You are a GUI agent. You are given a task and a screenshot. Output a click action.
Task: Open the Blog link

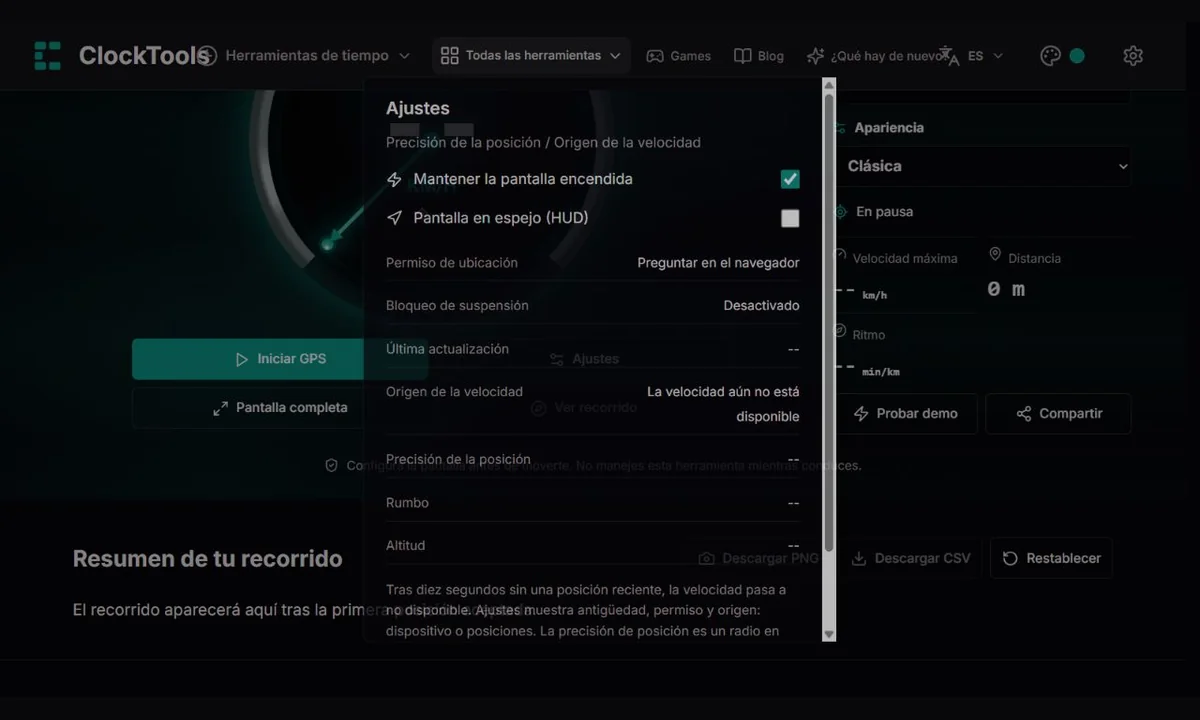[759, 56]
